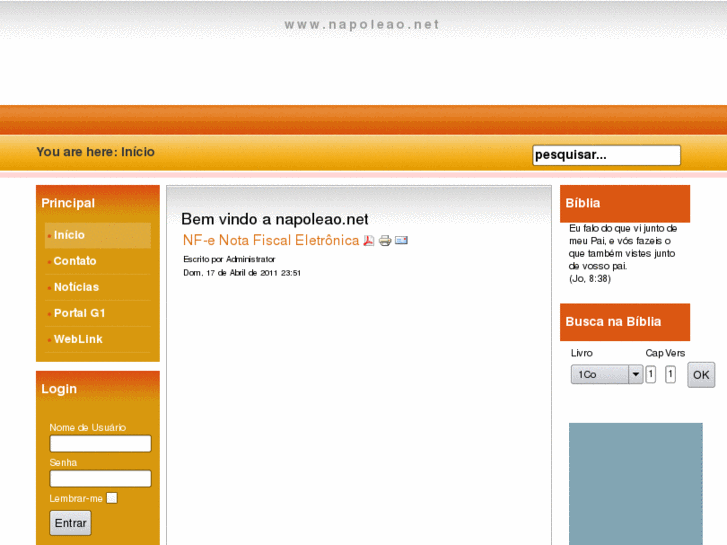Screen dimensions: 727x545
Task: Open the Livro dropdown showing 1Co
Action: tap(606, 374)
